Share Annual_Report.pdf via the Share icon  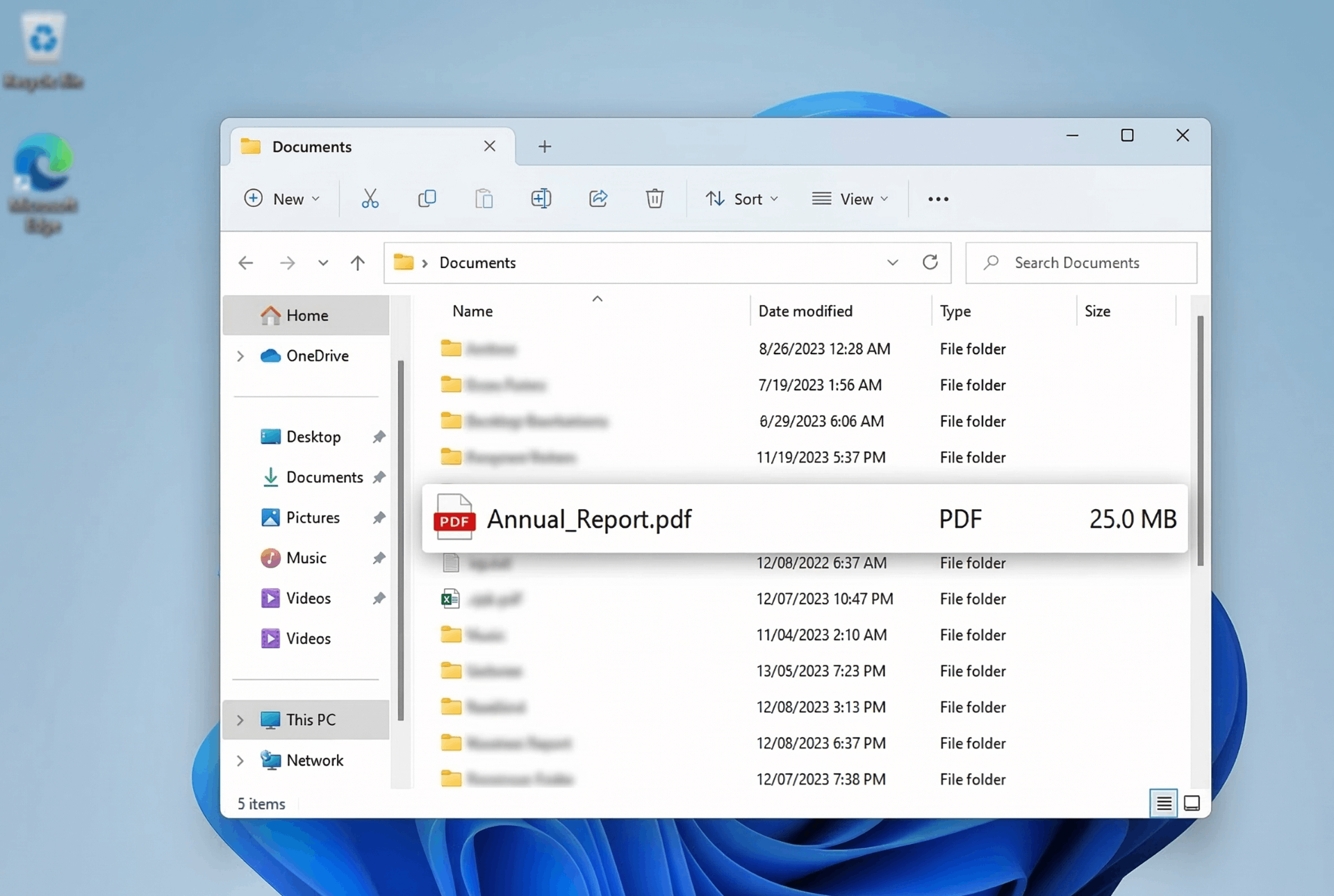tap(598, 199)
